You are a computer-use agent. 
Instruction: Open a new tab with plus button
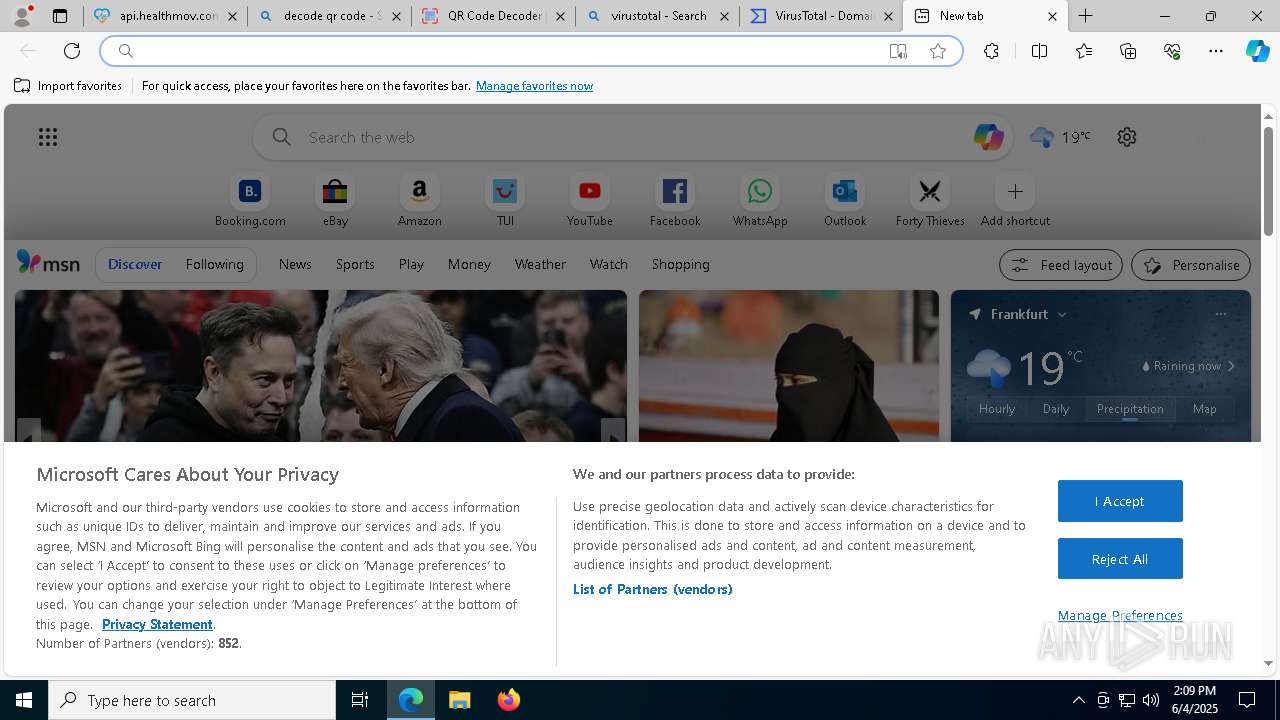click(x=1085, y=16)
